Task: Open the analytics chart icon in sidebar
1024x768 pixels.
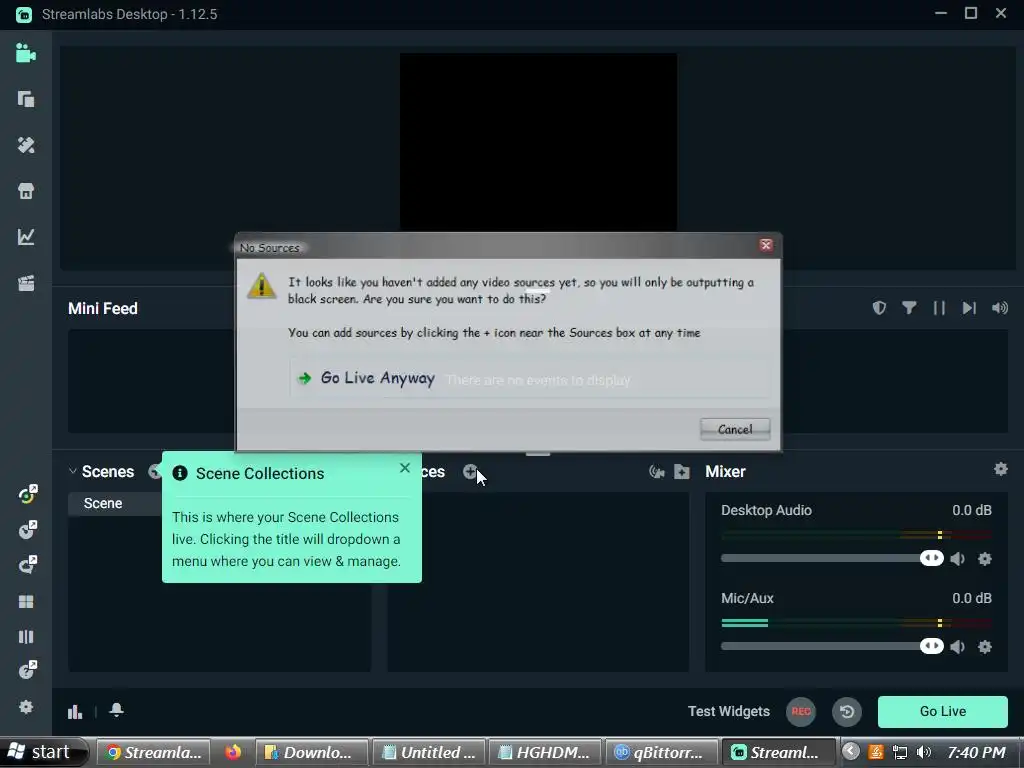Action: tap(25, 236)
